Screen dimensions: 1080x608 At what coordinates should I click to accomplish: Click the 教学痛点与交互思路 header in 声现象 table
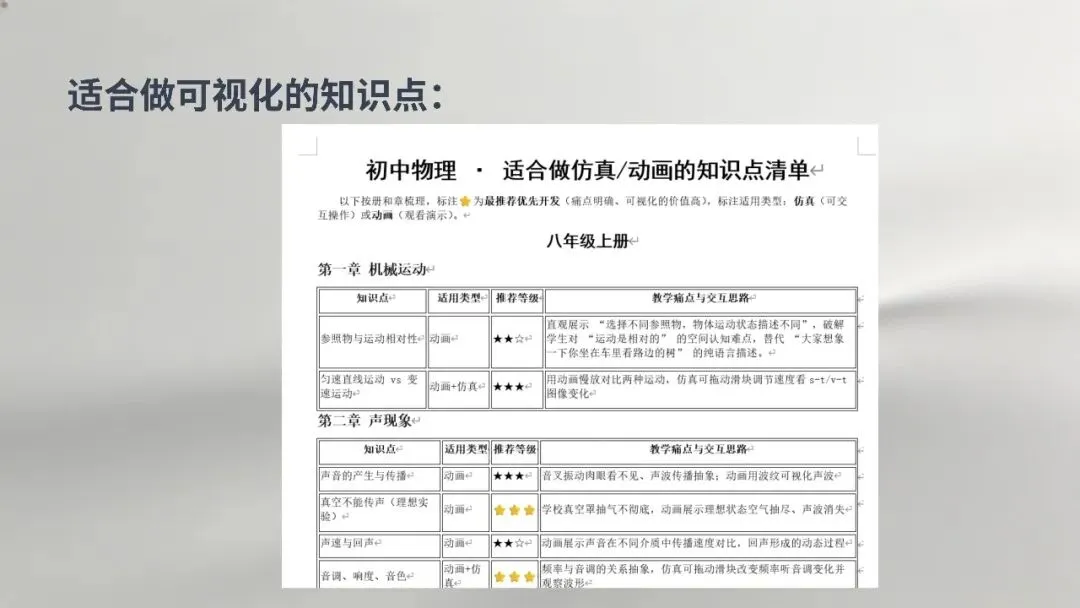(x=698, y=450)
